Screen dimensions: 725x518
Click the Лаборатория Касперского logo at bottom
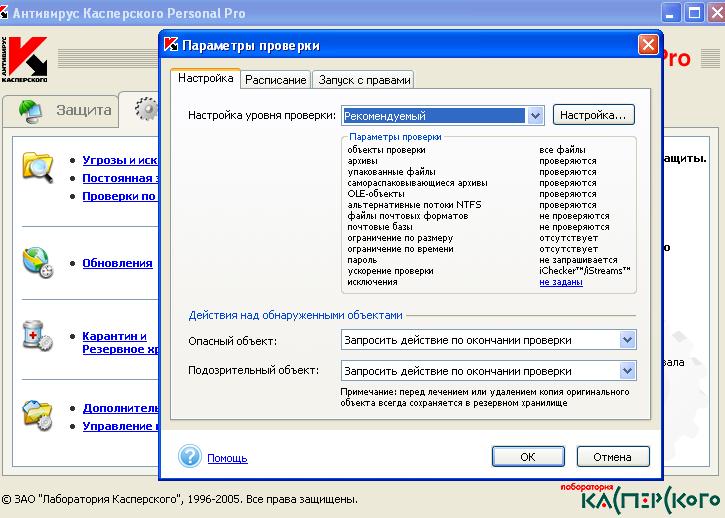pyautogui.click(x=641, y=499)
